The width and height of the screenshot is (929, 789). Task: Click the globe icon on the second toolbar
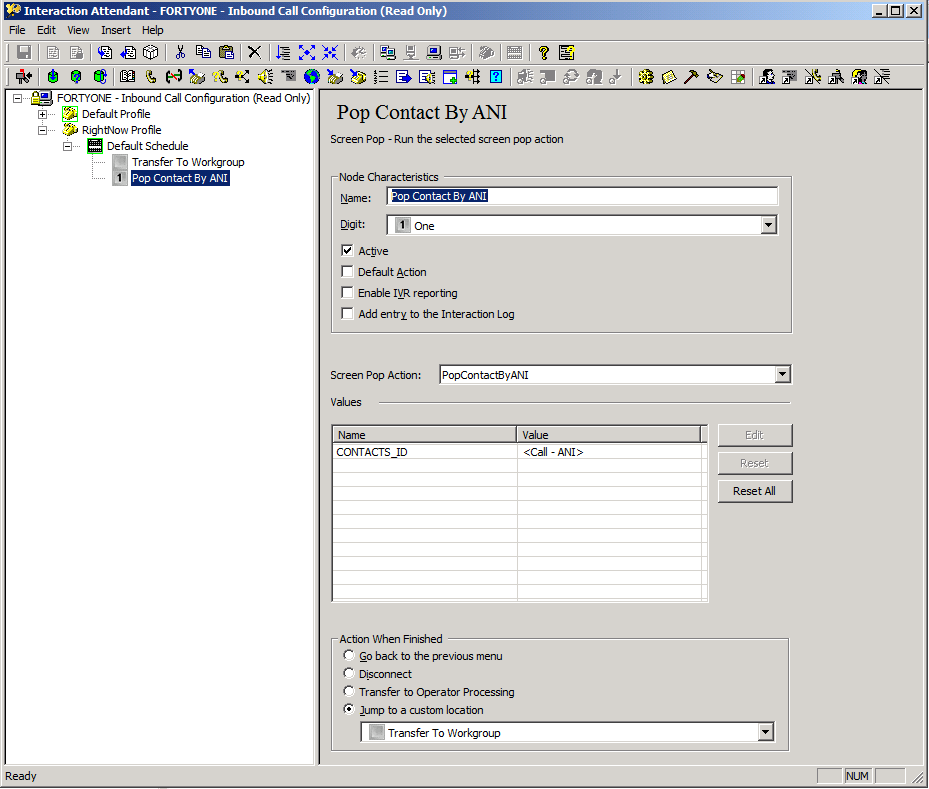311,76
